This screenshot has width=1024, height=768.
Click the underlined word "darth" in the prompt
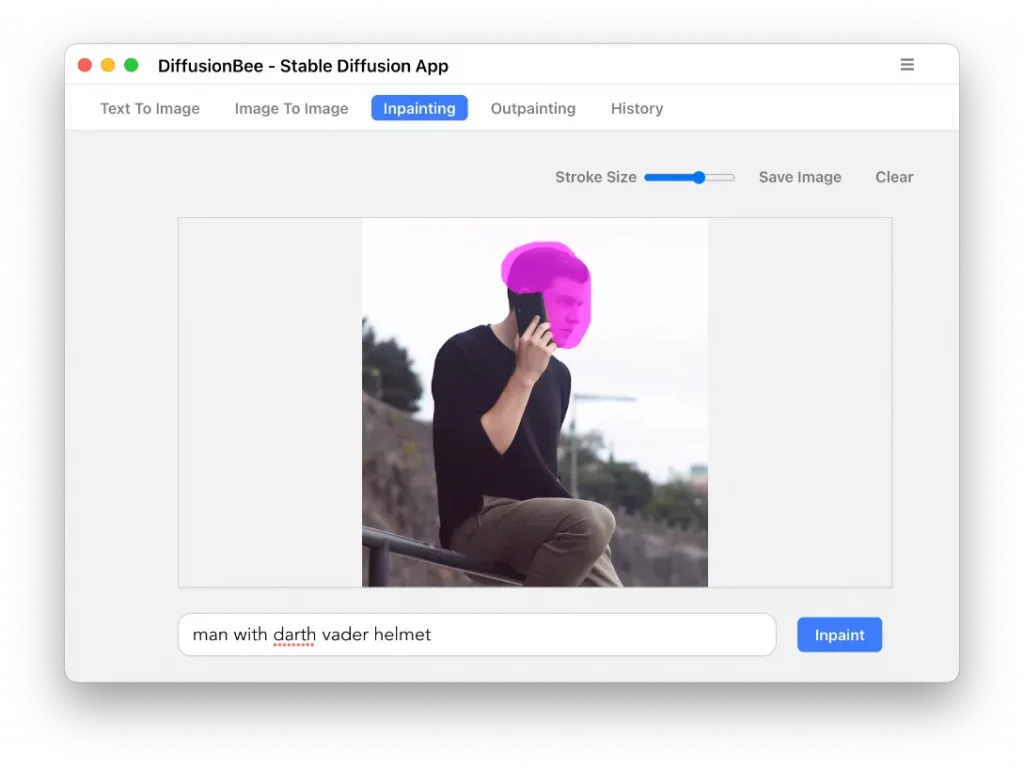(294, 635)
